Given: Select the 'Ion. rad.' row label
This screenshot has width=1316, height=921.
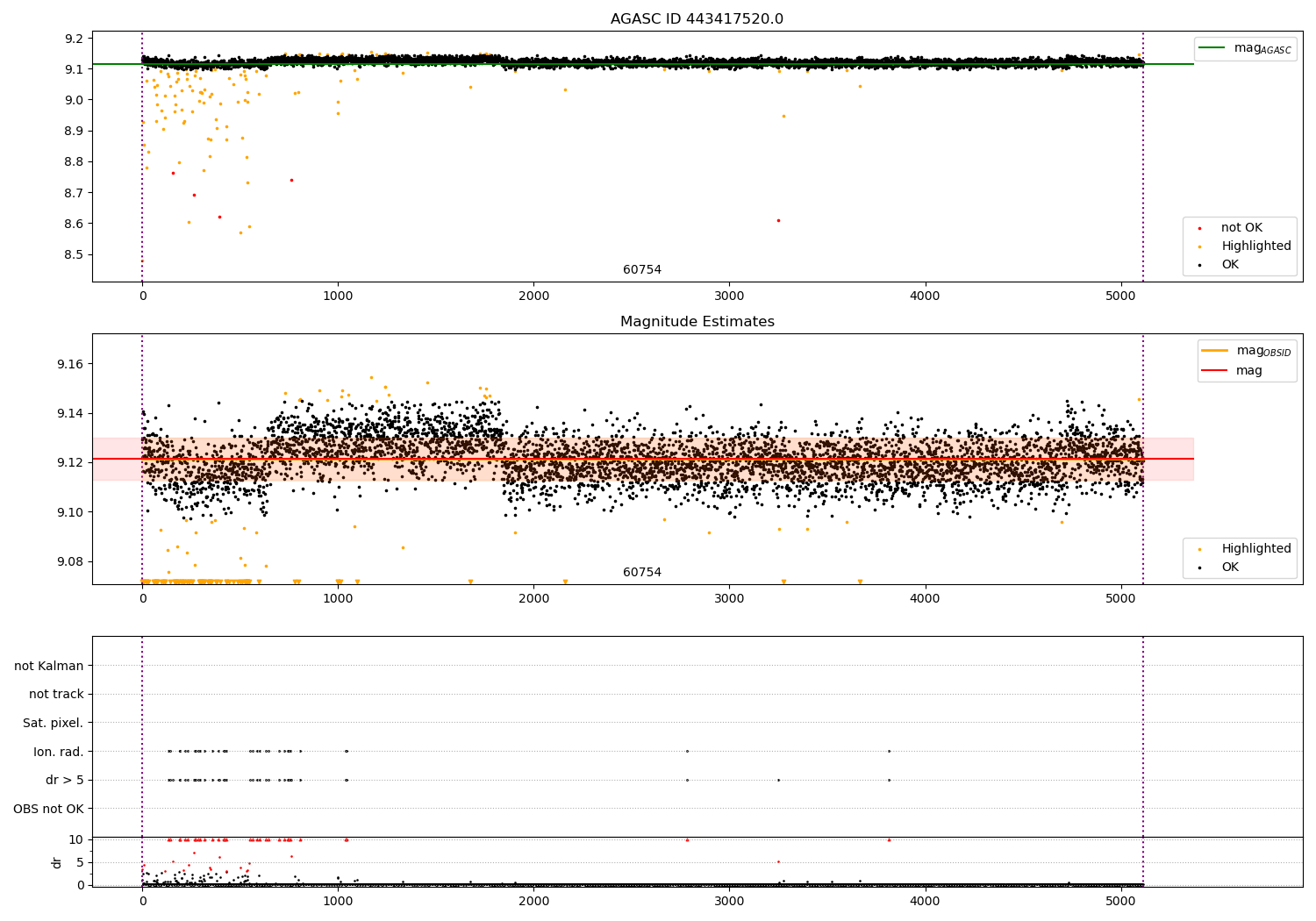Looking at the screenshot, I should point(59,752).
